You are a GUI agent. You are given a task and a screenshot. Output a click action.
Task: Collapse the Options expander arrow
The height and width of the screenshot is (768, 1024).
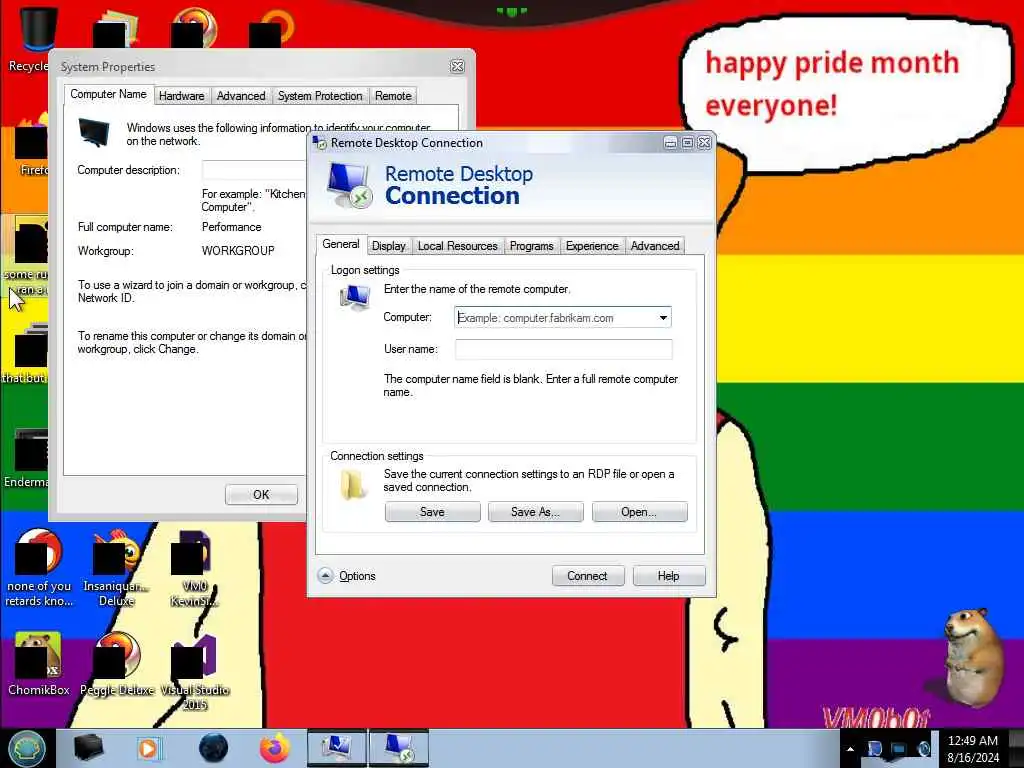pos(325,575)
